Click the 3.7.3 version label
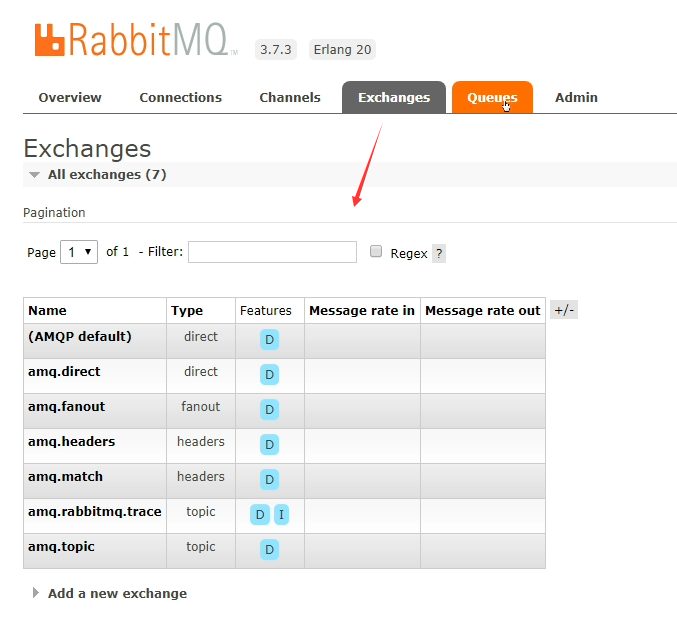The height and width of the screenshot is (617, 677). [276, 50]
